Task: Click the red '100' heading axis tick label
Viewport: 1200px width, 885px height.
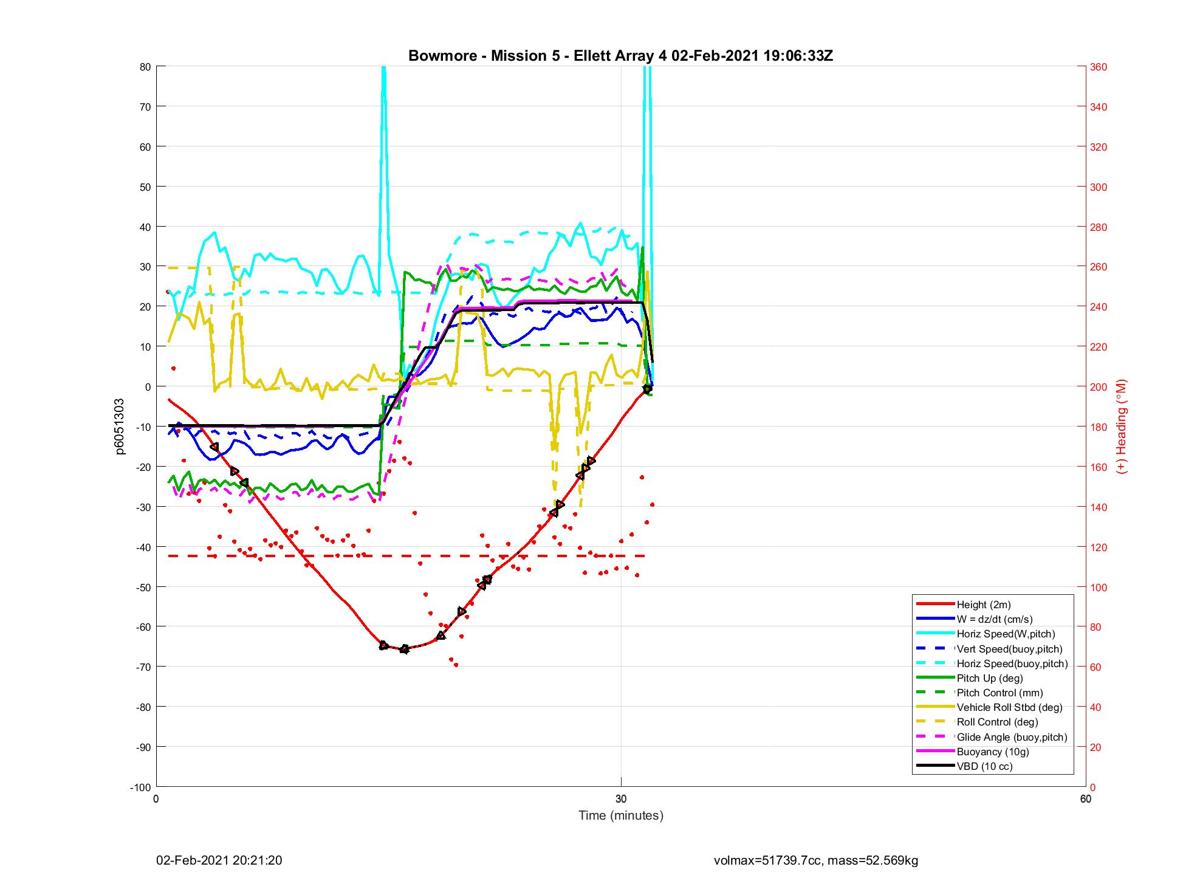Action: [1099, 587]
